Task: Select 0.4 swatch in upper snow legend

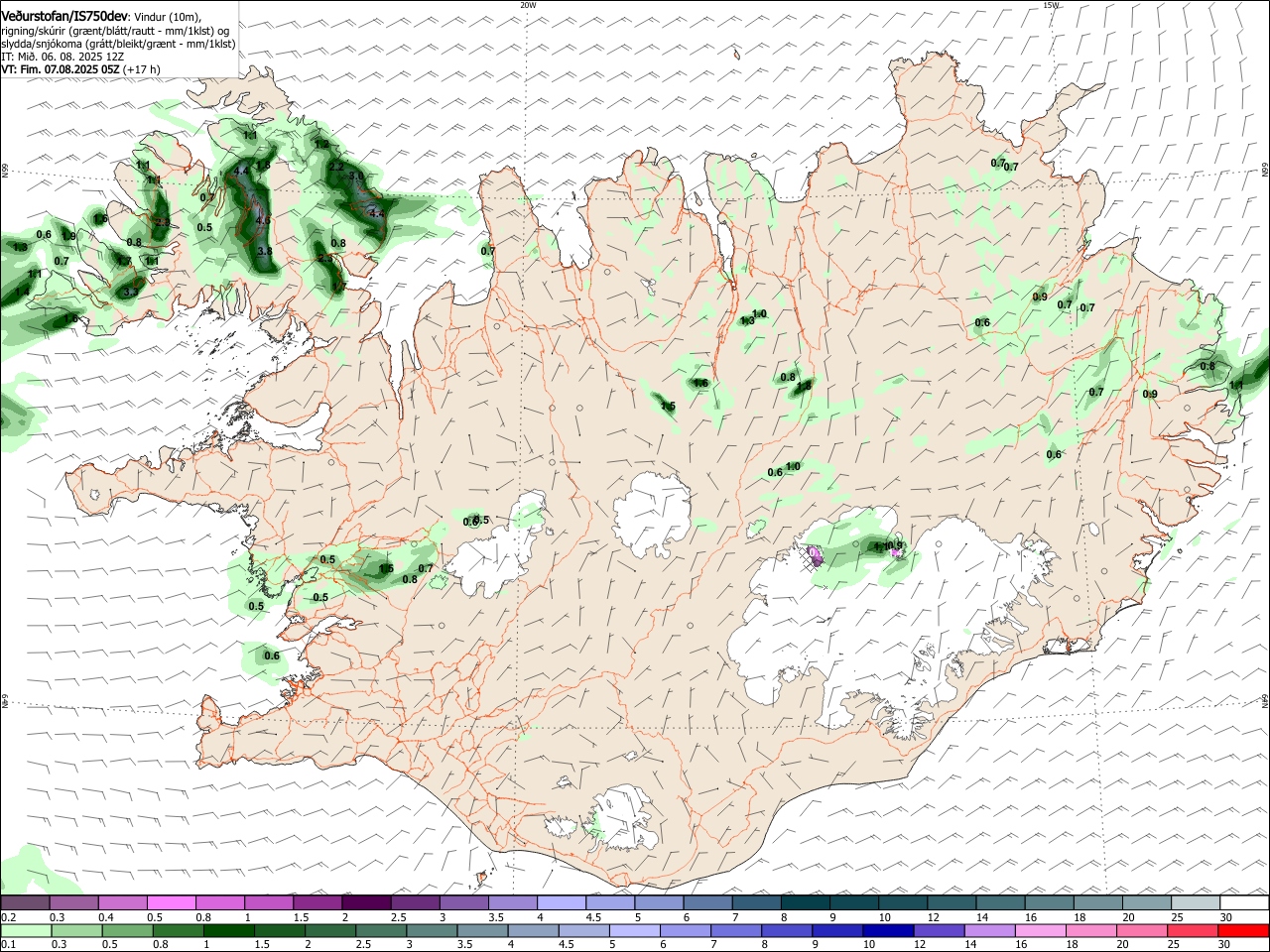Action: [123, 902]
